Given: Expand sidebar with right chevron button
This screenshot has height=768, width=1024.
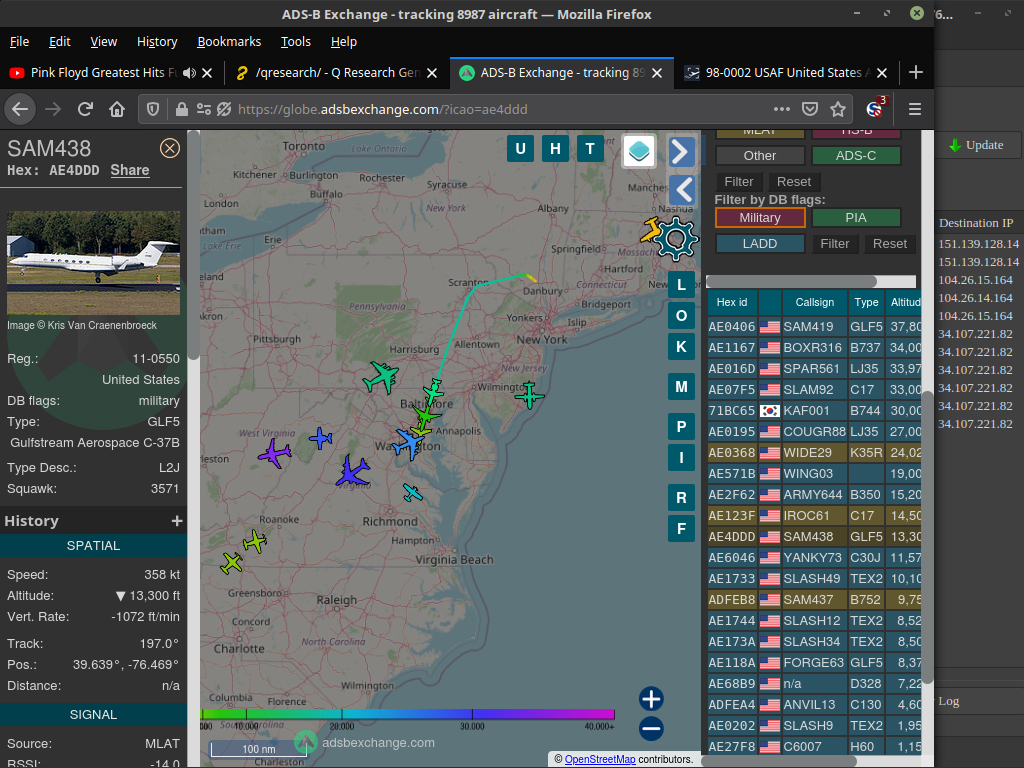Looking at the screenshot, I should [680, 152].
